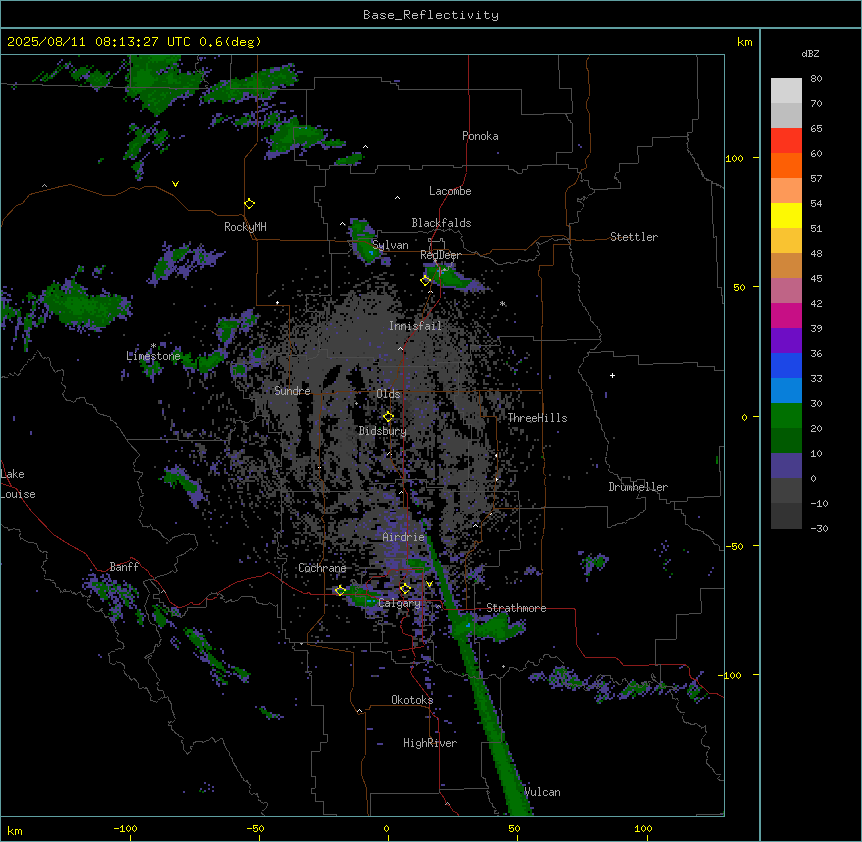
Task: Click the white asterisk above the Limestone label
Action: 153,346
